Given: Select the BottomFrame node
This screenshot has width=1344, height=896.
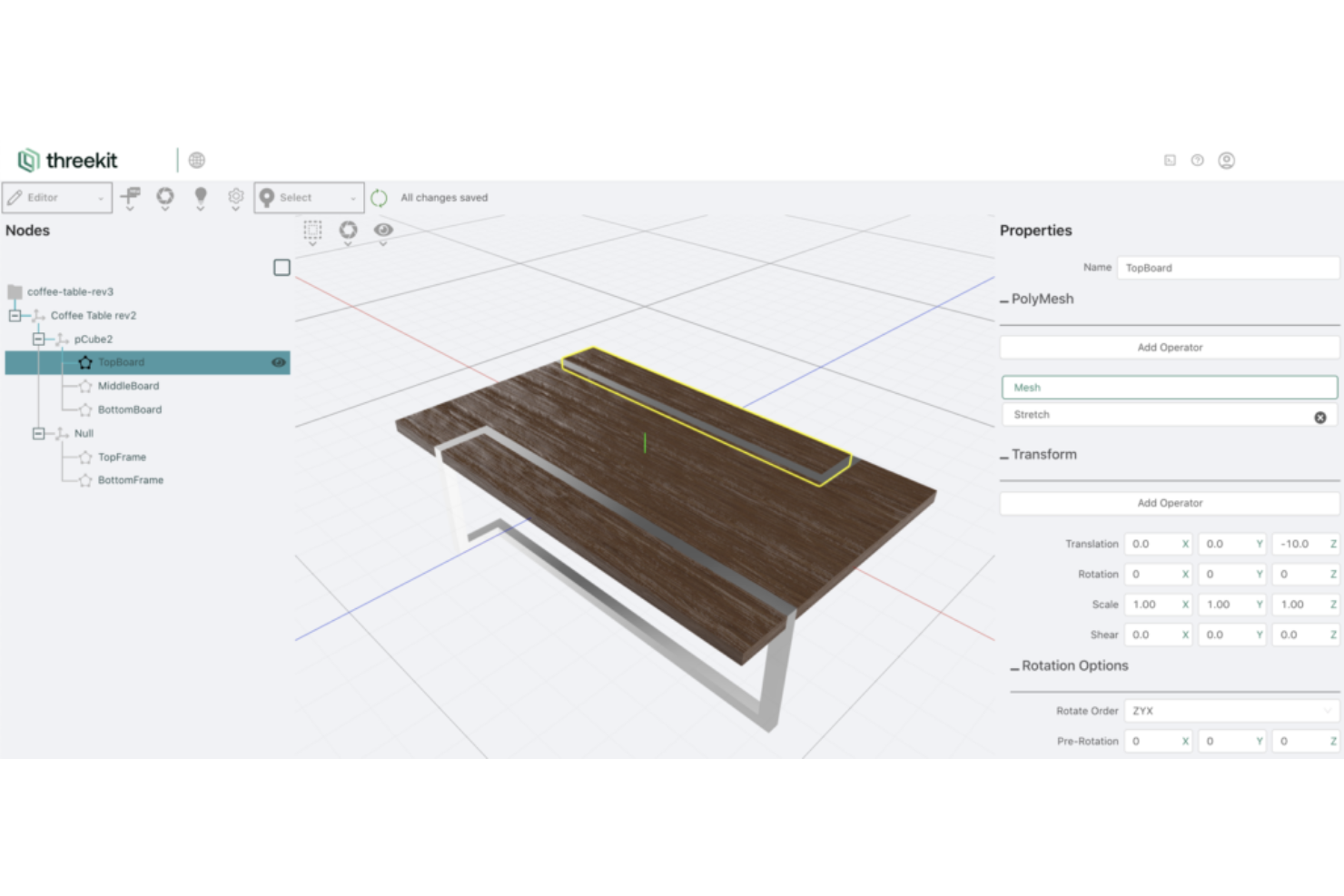Looking at the screenshot, I should (131, 480).
